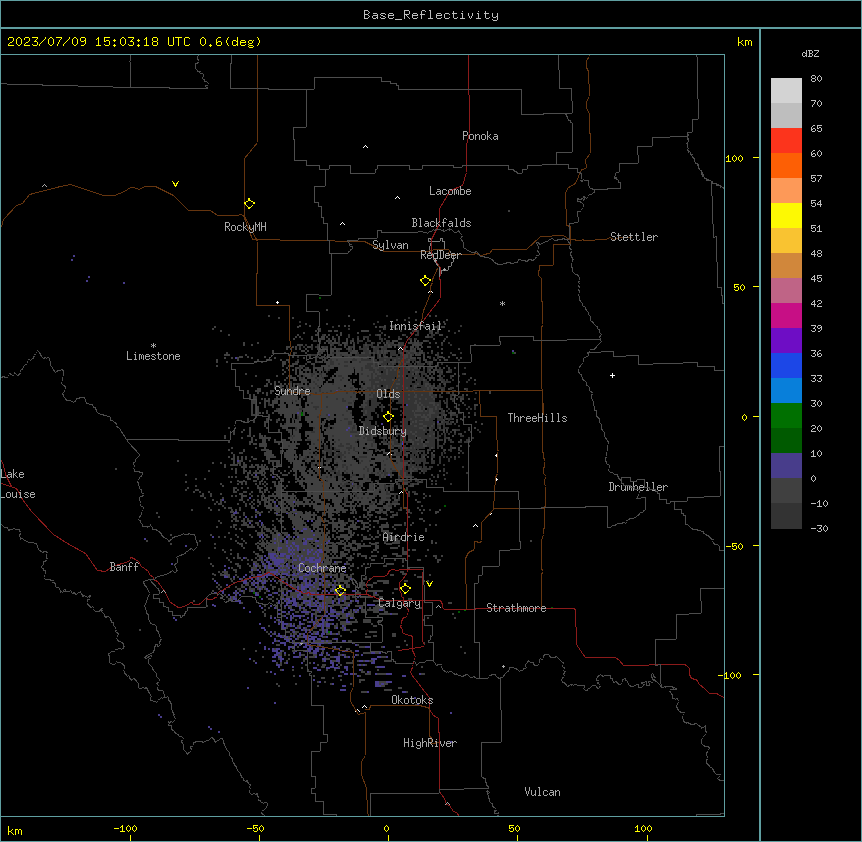This screenshot has height=842, width=862.
Task: Click the dBZ legend heading
Action: pos(810,53)
